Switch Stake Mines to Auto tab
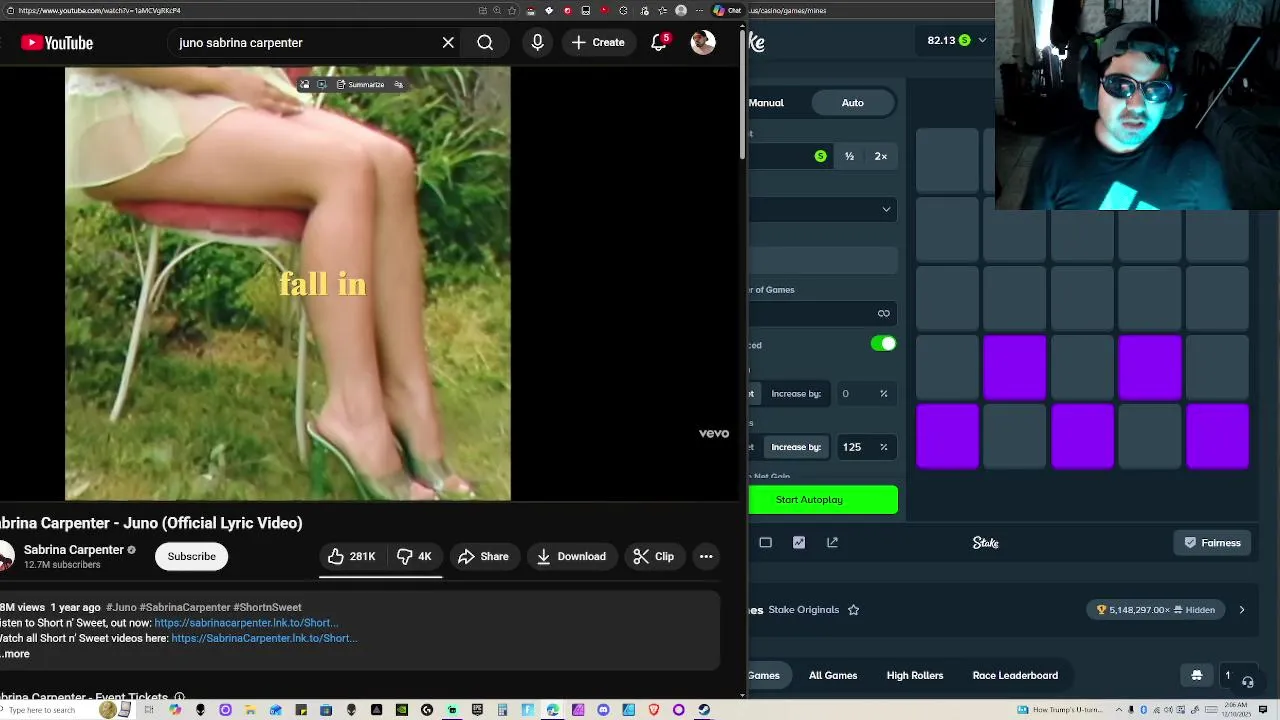1280x720 pixels. pos(853,102)
